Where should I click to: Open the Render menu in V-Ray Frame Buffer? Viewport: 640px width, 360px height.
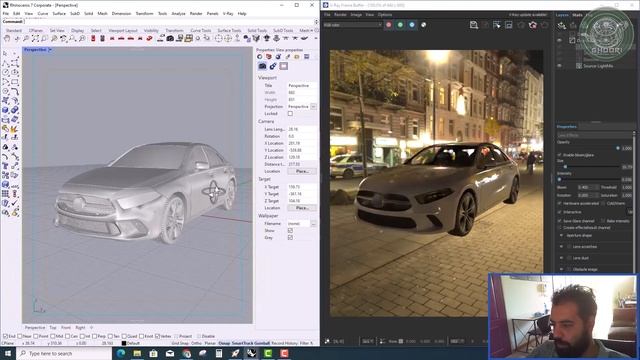340,15
